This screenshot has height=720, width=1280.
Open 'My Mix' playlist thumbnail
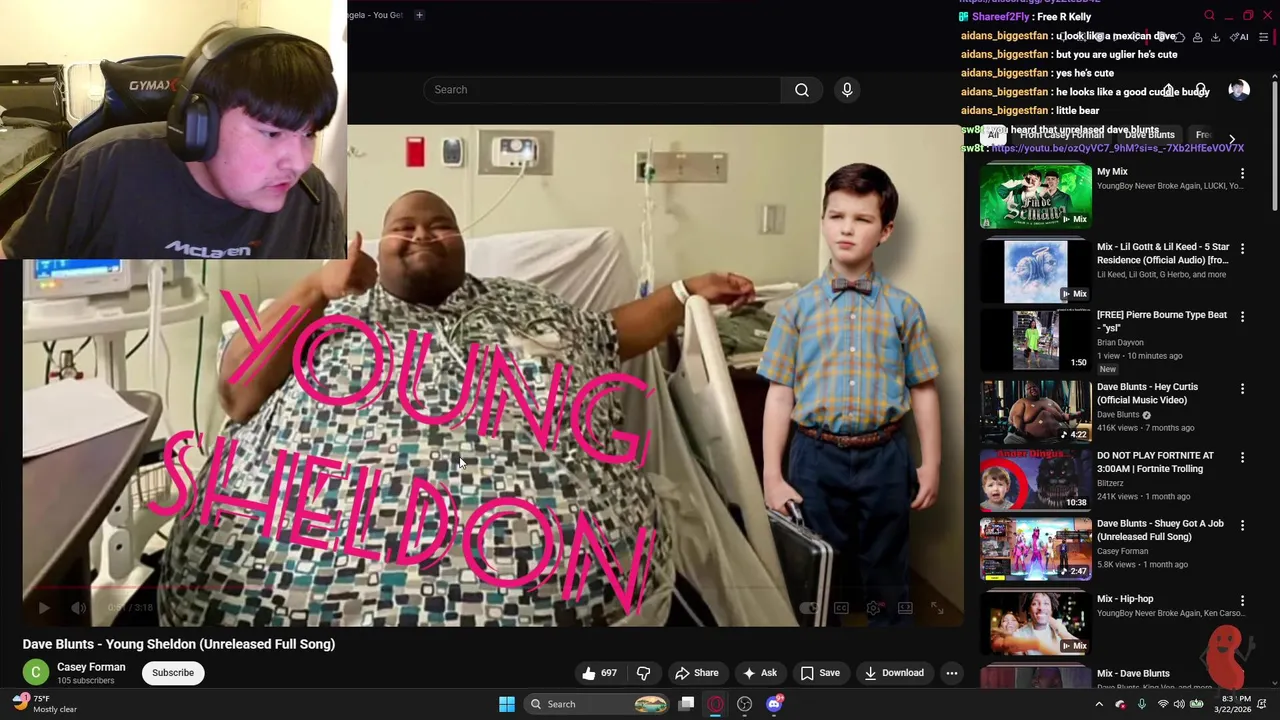pos(1036,195)
